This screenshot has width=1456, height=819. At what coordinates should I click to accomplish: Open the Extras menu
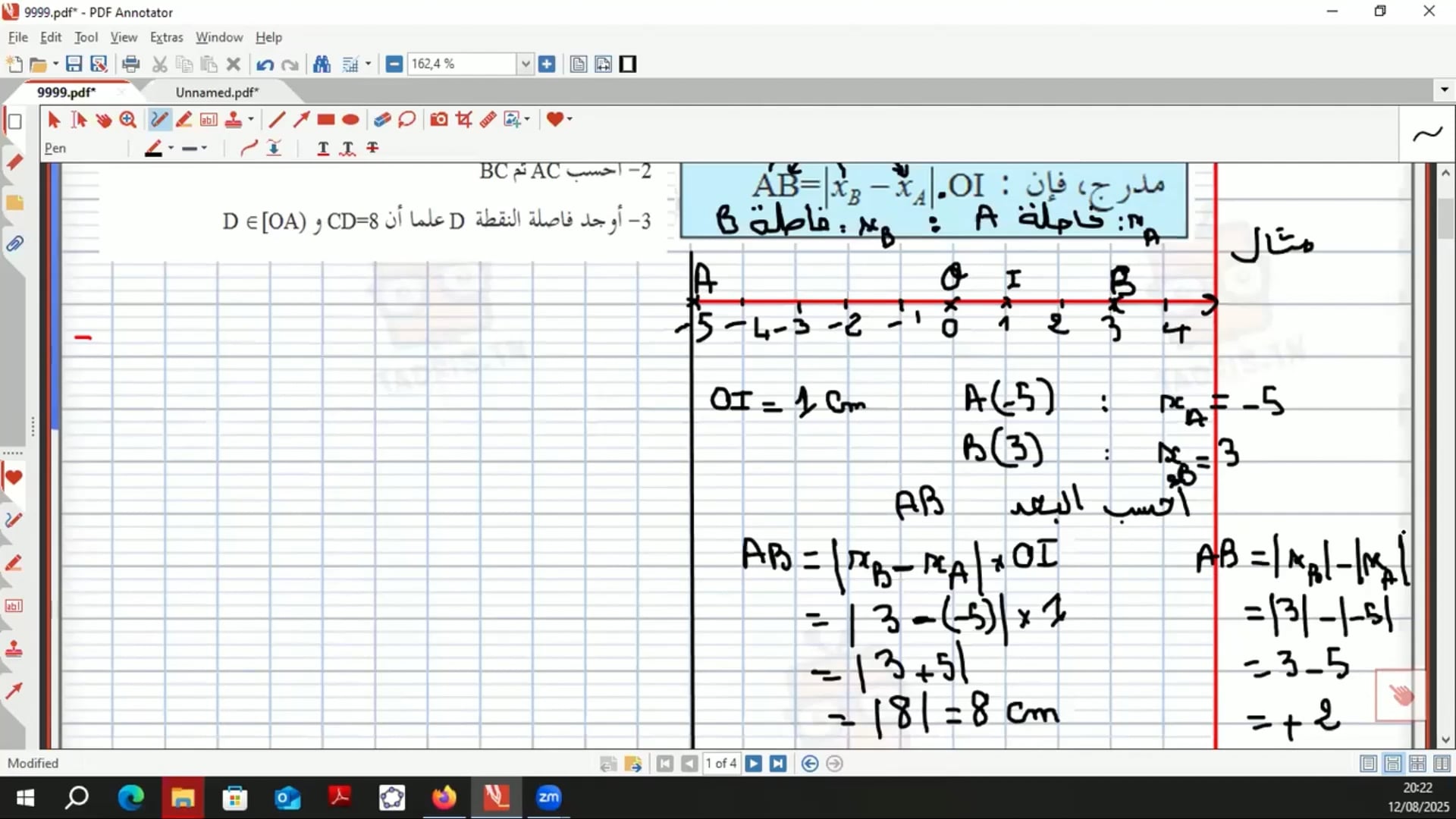pos(166,37)
